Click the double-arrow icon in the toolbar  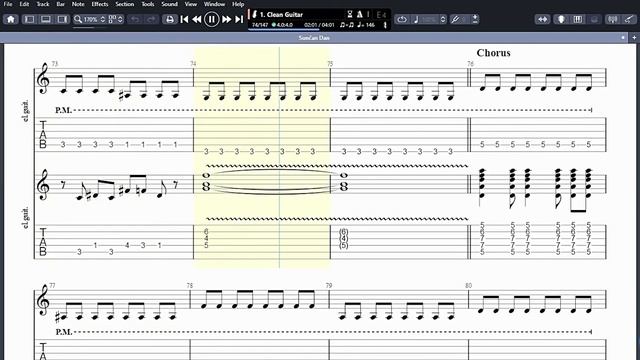[542, 19]
